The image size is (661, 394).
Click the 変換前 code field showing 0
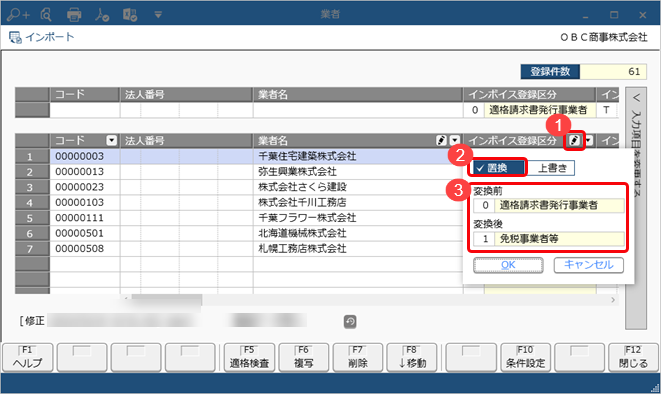point(484,205)
